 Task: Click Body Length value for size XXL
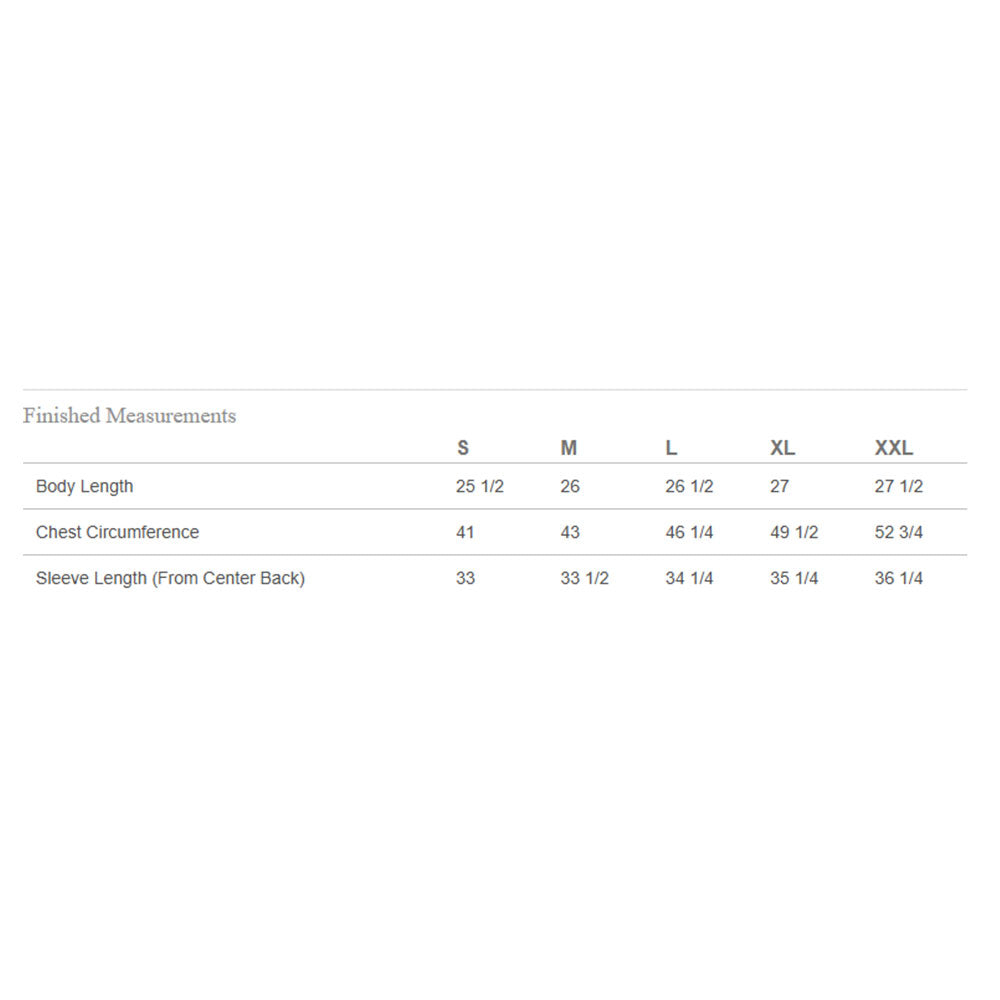899,487
